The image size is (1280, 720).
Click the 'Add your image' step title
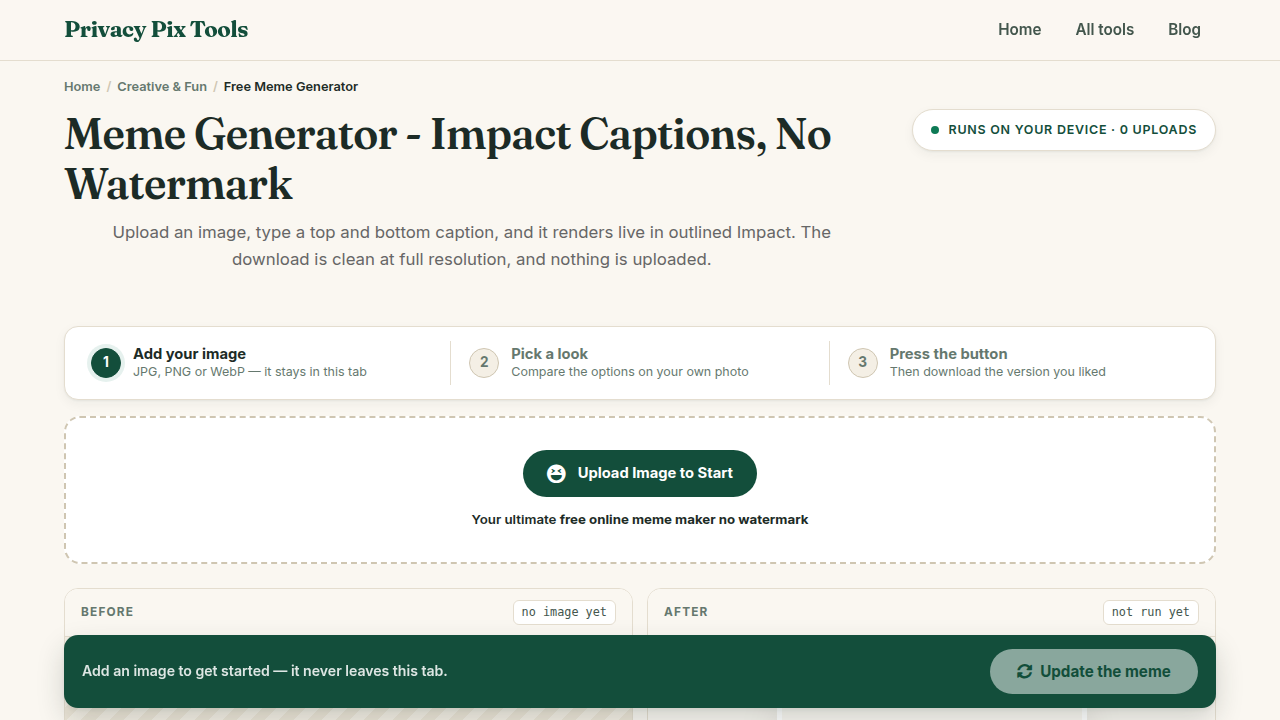click(x=189, y=354)
